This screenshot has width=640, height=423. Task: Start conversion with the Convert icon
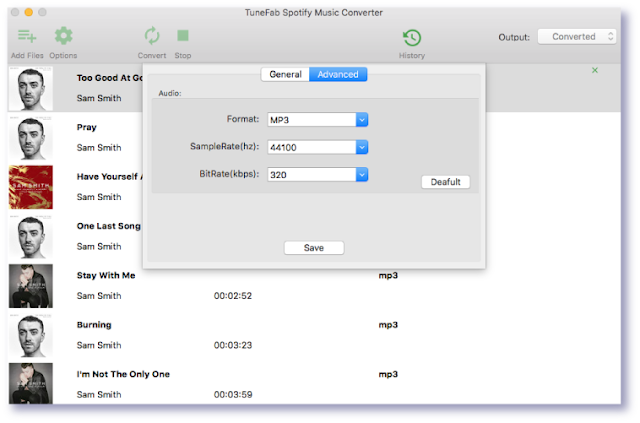[152, 36]
